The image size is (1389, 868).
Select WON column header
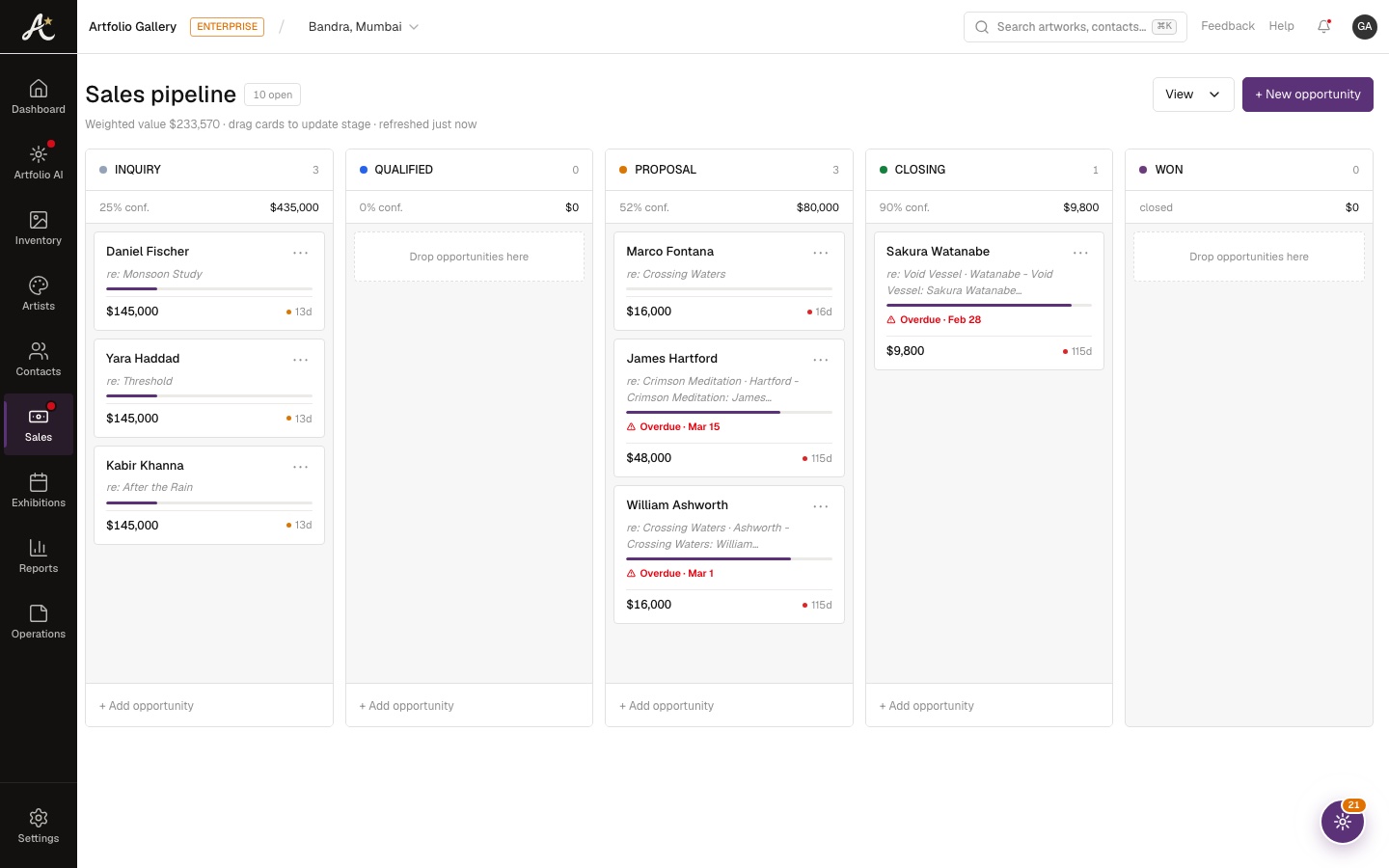click(x=1249, y=170)
